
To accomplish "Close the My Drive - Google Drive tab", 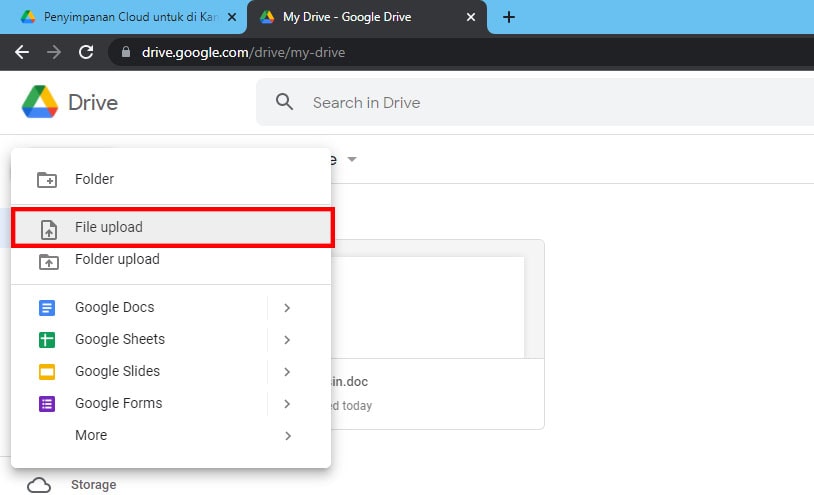I will [471, 17].
